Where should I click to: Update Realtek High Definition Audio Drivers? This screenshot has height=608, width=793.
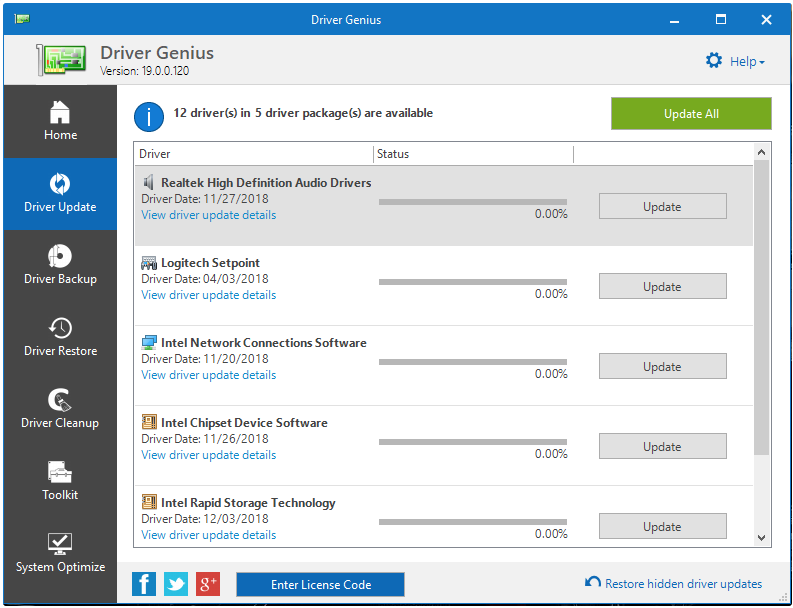663,206
